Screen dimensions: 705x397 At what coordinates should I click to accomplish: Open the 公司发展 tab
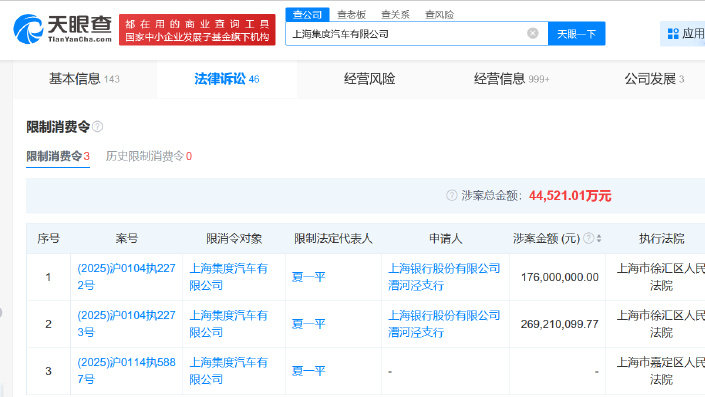pyautogui.click(x=654, y=79)
